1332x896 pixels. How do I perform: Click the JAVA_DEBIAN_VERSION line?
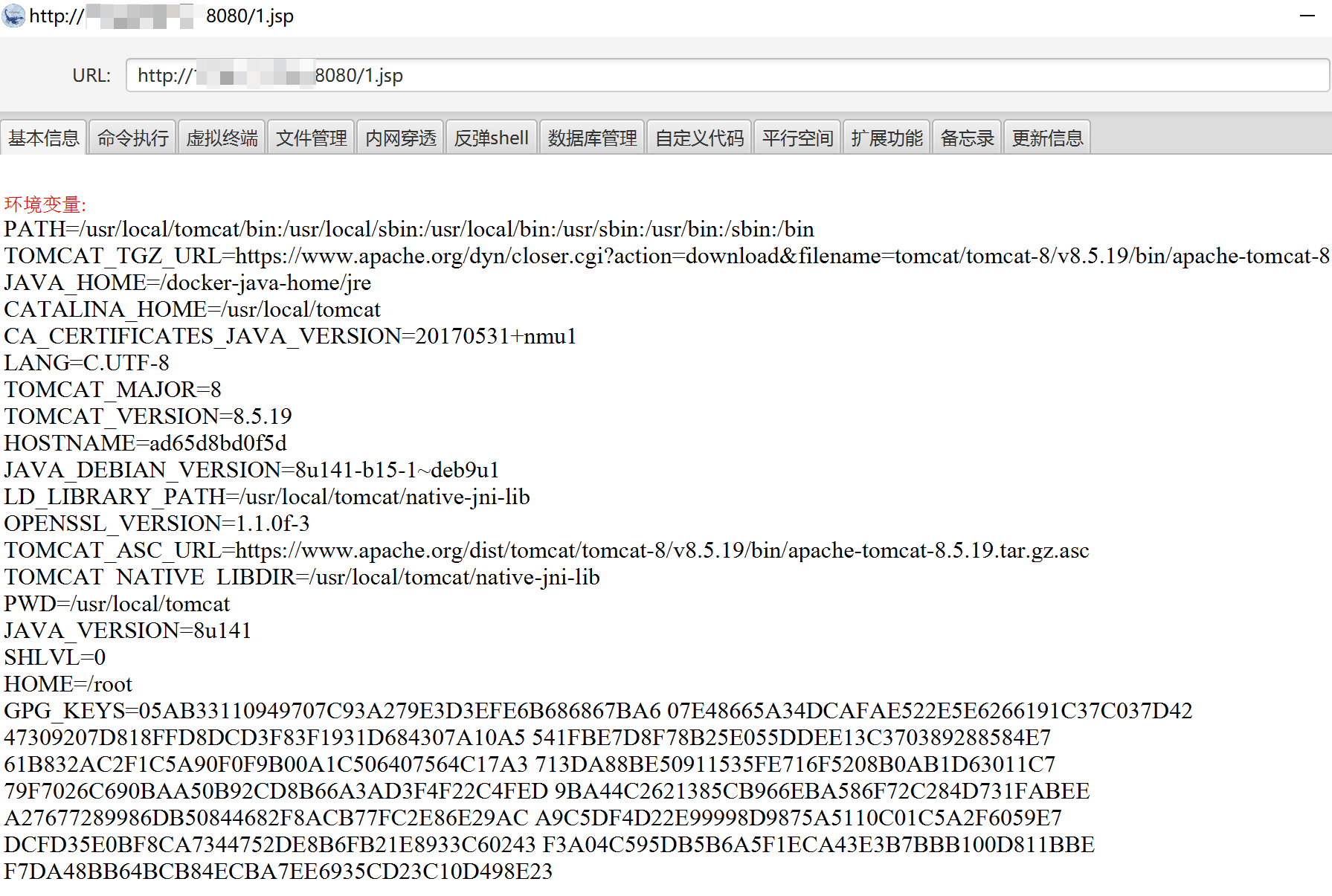pos(251,470)
